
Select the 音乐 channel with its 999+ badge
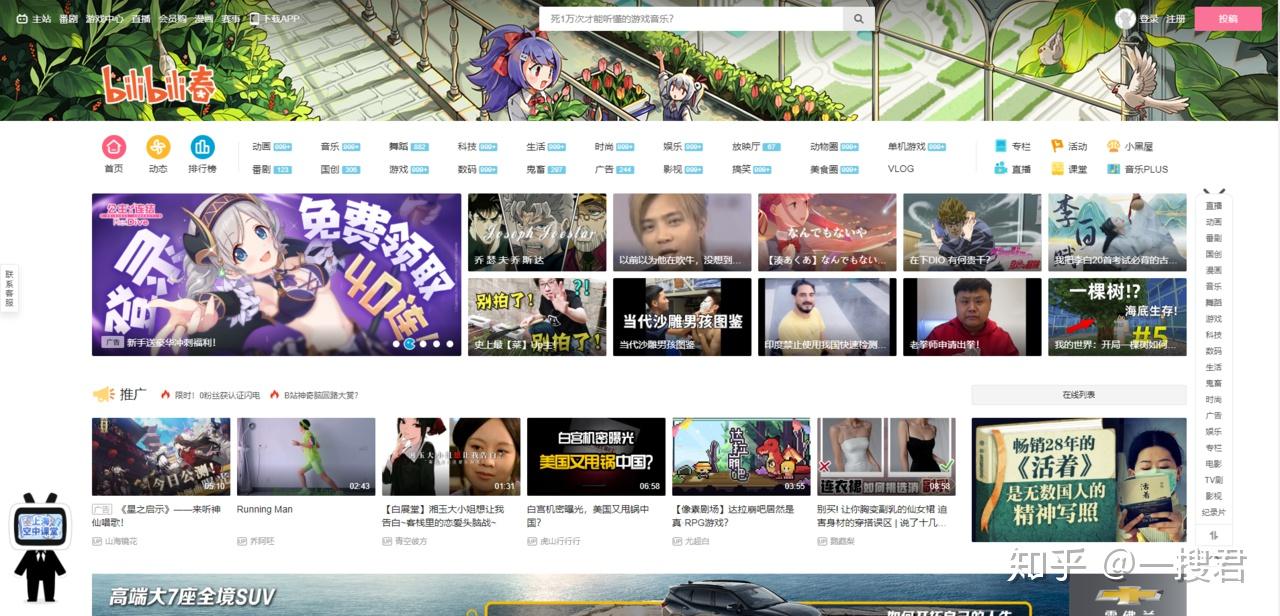tap(340, 146)
